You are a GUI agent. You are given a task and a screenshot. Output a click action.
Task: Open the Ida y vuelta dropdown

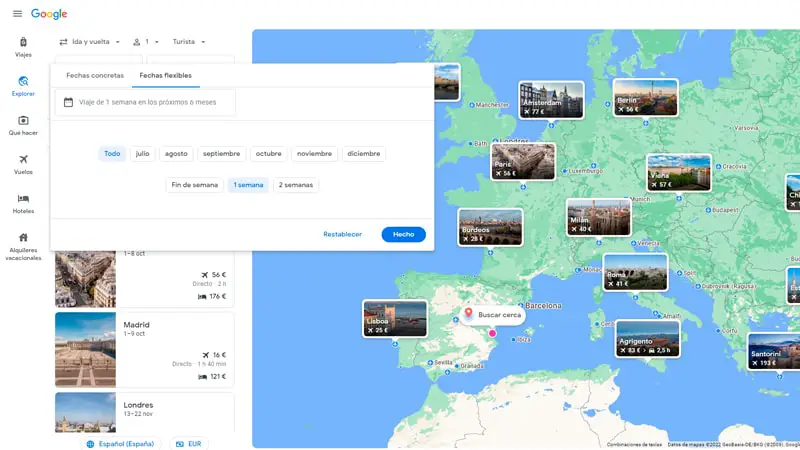point(90,42)
